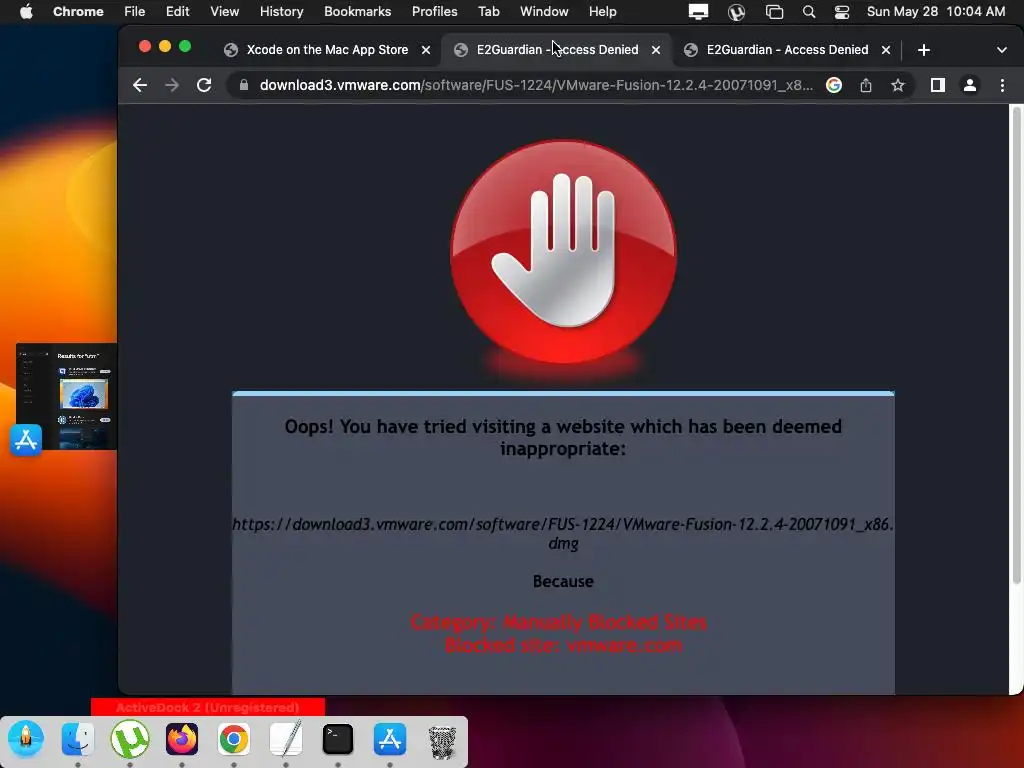Open Launchpad rocket icon in dock
1024x768 pixels.
tap(26, 740)
